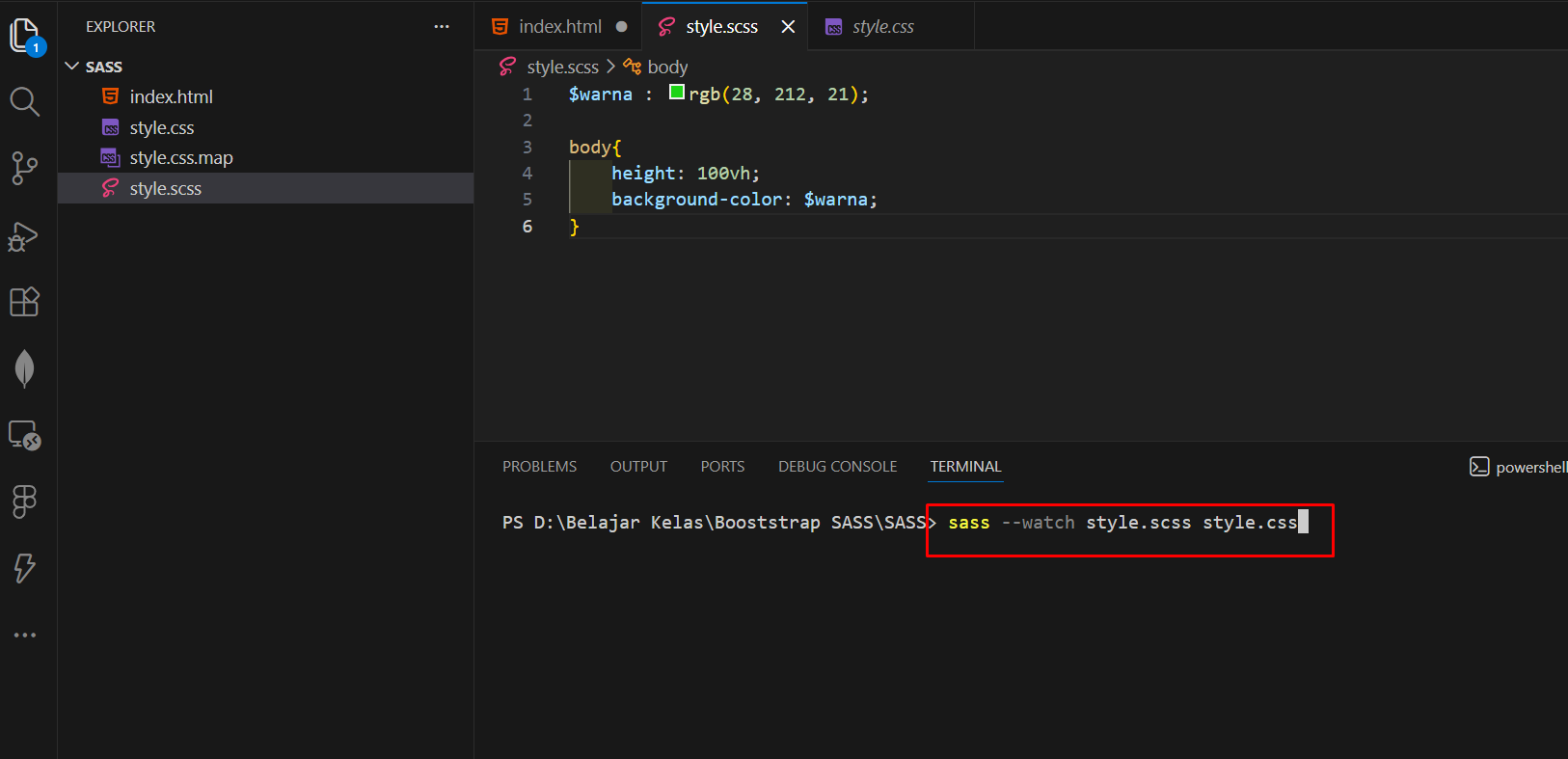Click line number 2 in gutter
The width and height of the screenshot is (1568, 759).
click(x=527, y=121)
